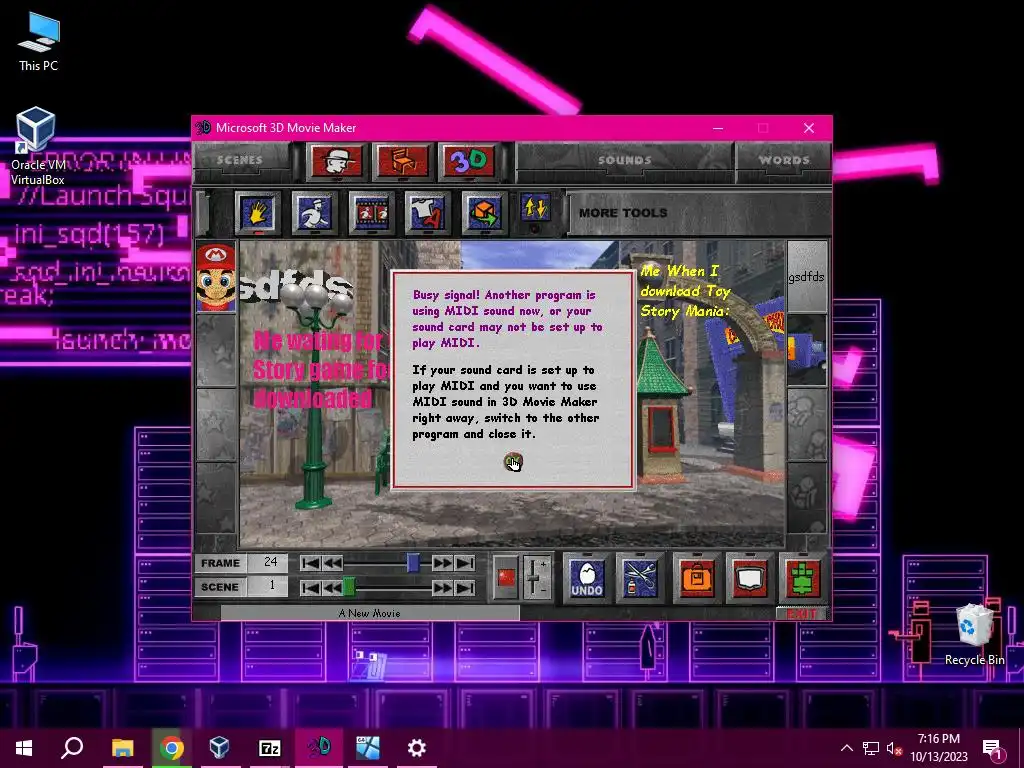
Task: Open the Recycle Bin desktop icon
Action: [x=974, y=634]
